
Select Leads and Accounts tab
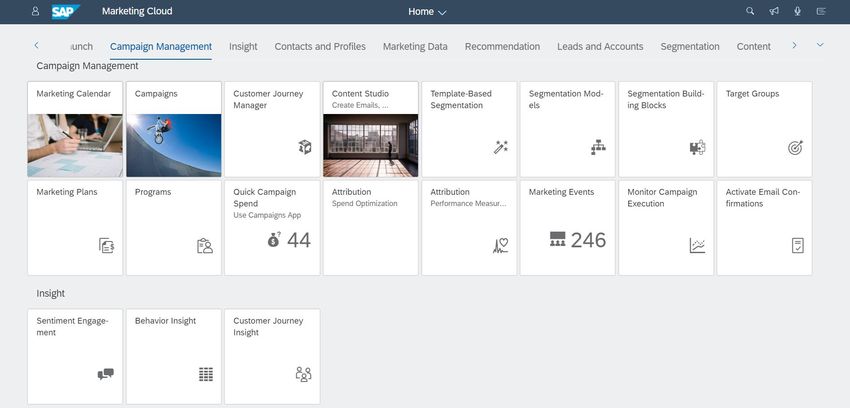pos(600,47)
